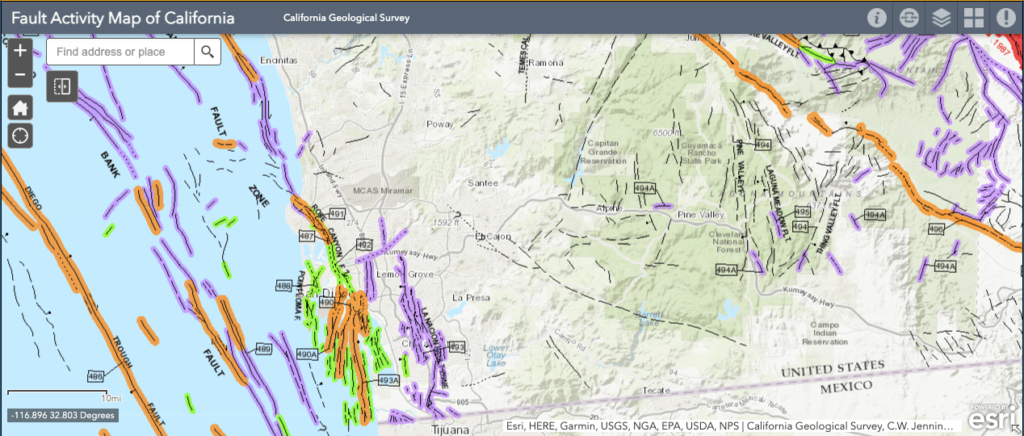The height and width of the screenshot is (436, 1024).
Task: Click the Capitan Grande Reservation label
Action: (x=603, y=152)
